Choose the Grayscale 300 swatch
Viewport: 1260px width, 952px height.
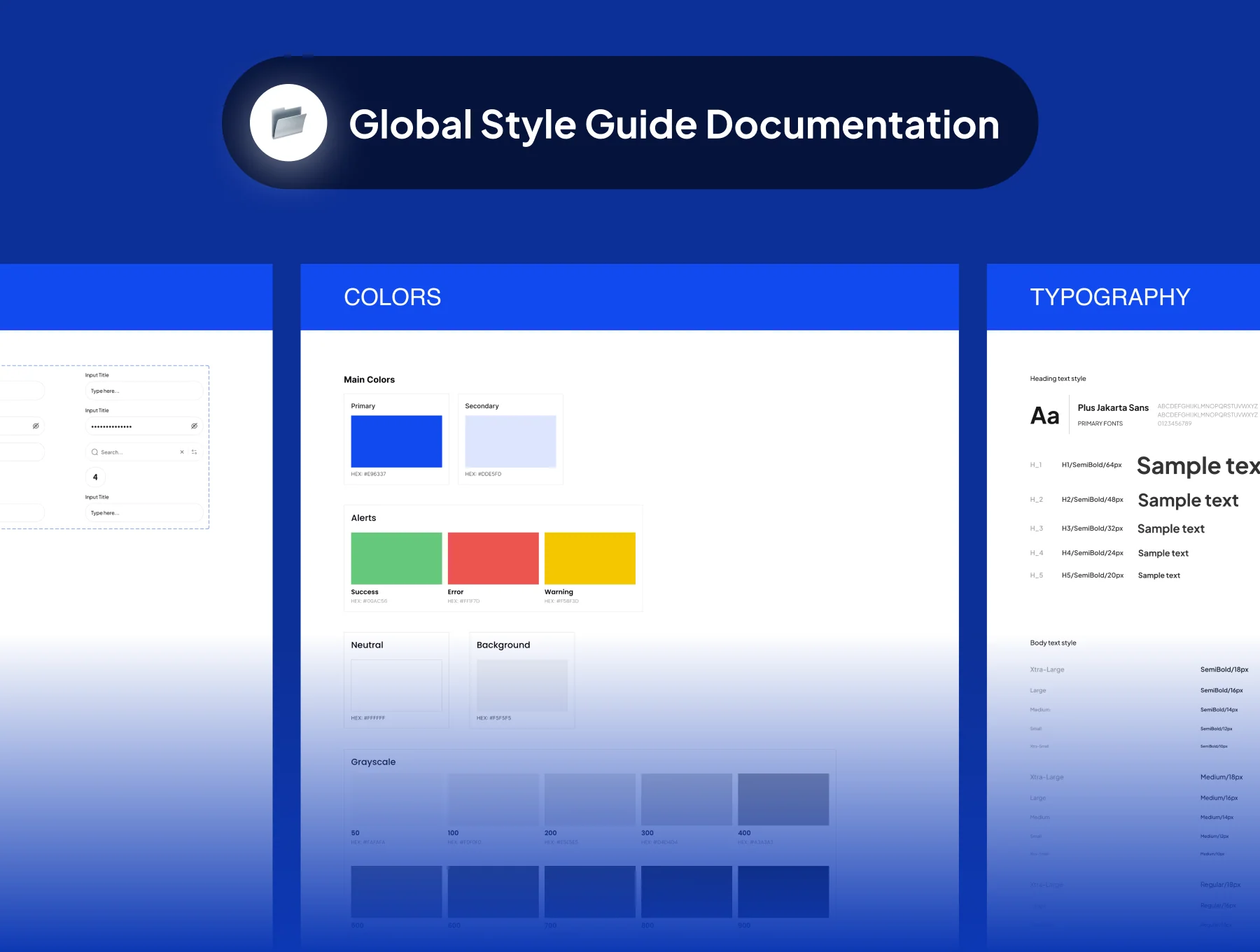[687, 799]
